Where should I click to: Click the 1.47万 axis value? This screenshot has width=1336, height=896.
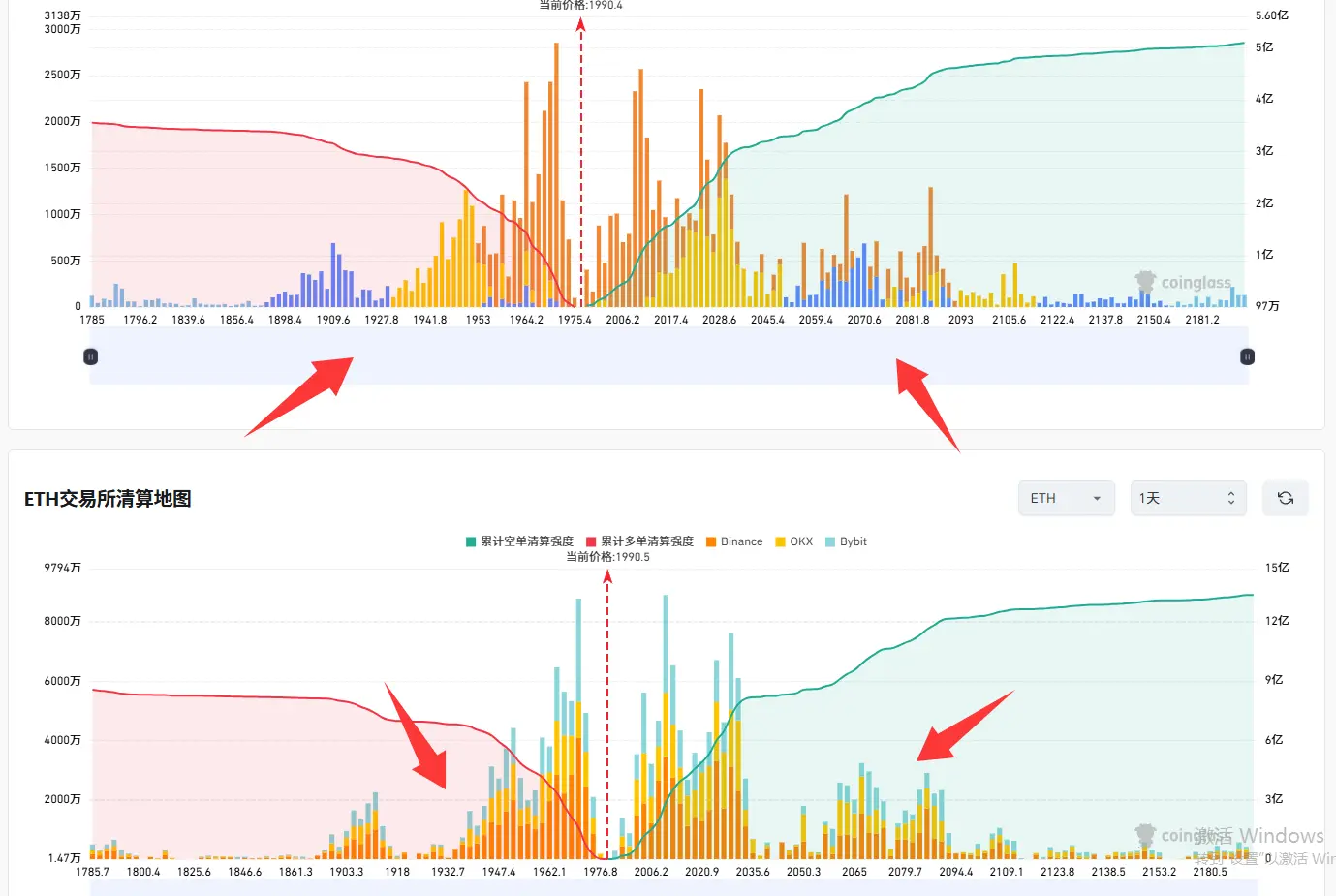pyautogui.click(x=65, y=858)
